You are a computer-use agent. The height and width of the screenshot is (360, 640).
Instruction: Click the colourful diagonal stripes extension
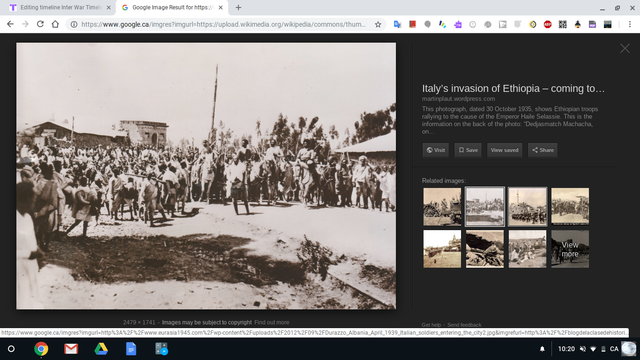(442, 24)
